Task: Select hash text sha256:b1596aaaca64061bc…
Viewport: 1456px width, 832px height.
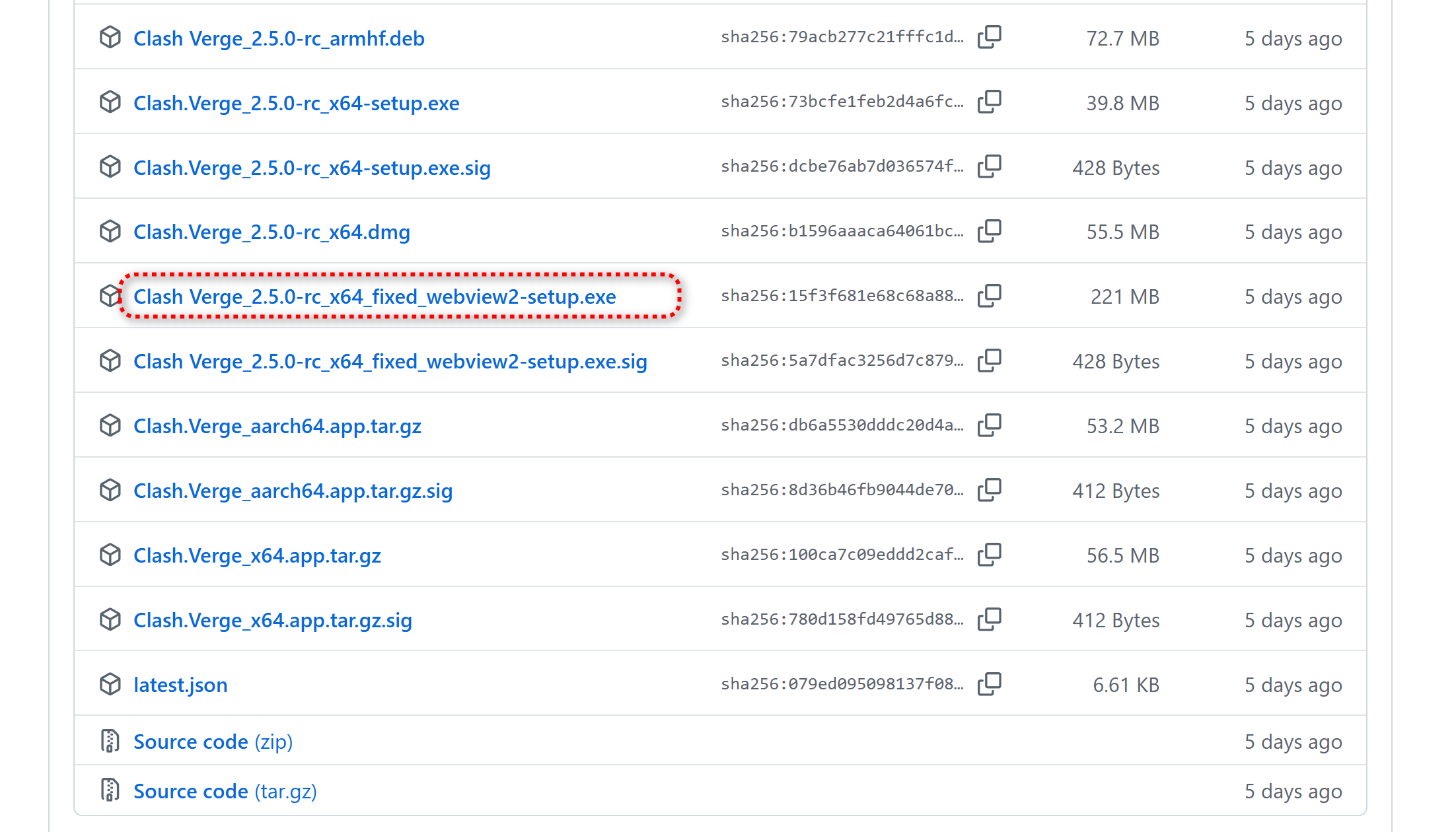Action: coord(842,231)
